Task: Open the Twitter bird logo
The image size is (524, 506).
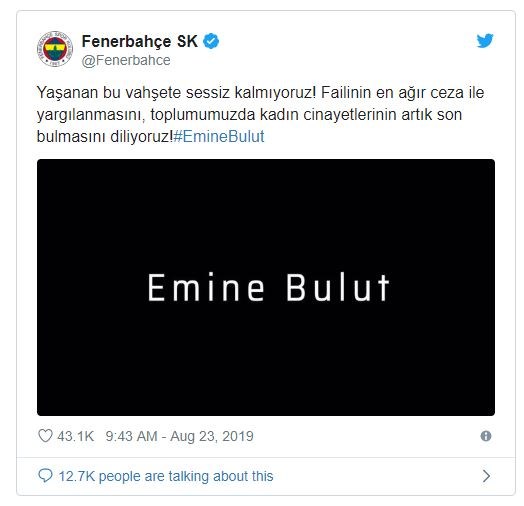Action: point(485,41)
